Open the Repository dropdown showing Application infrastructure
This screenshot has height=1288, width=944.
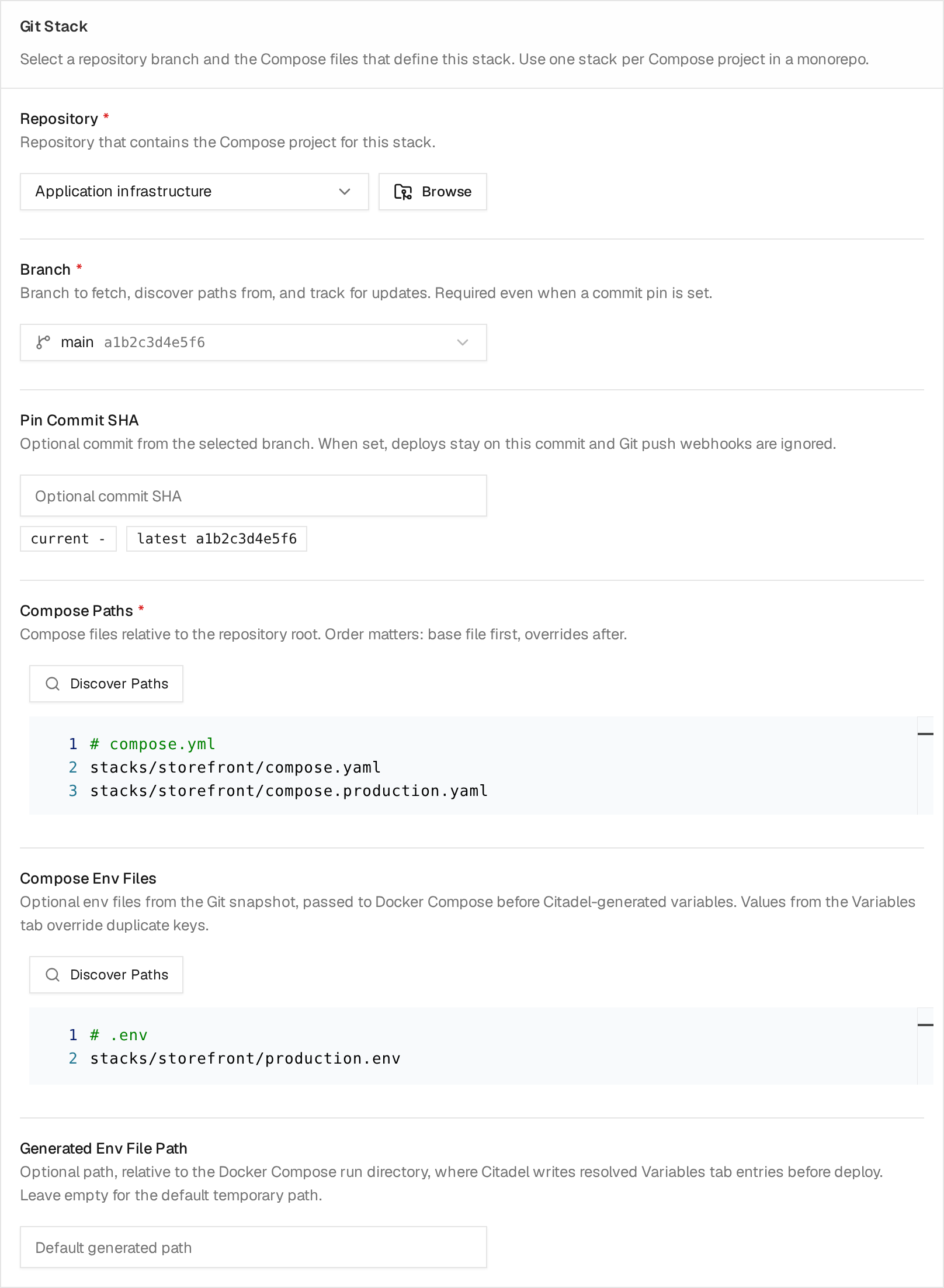(194, 192)
